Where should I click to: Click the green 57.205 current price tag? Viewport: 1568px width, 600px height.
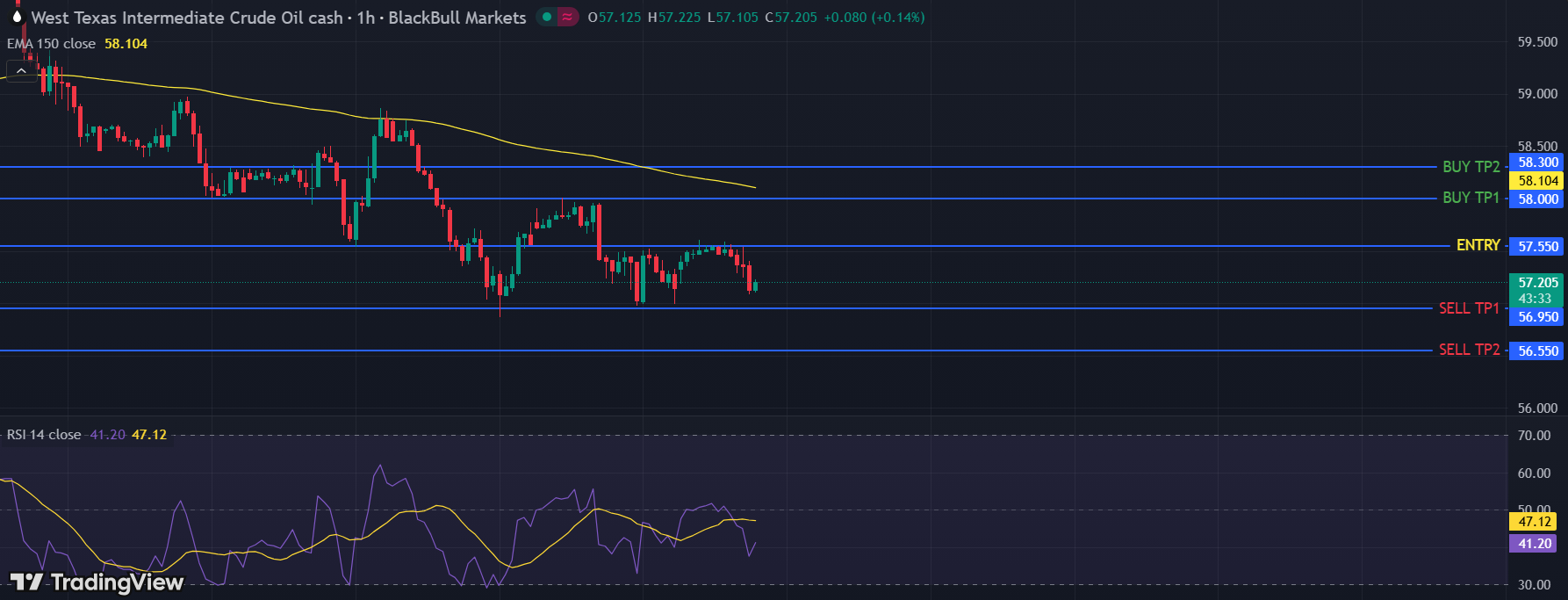[x=1537, y=283]
